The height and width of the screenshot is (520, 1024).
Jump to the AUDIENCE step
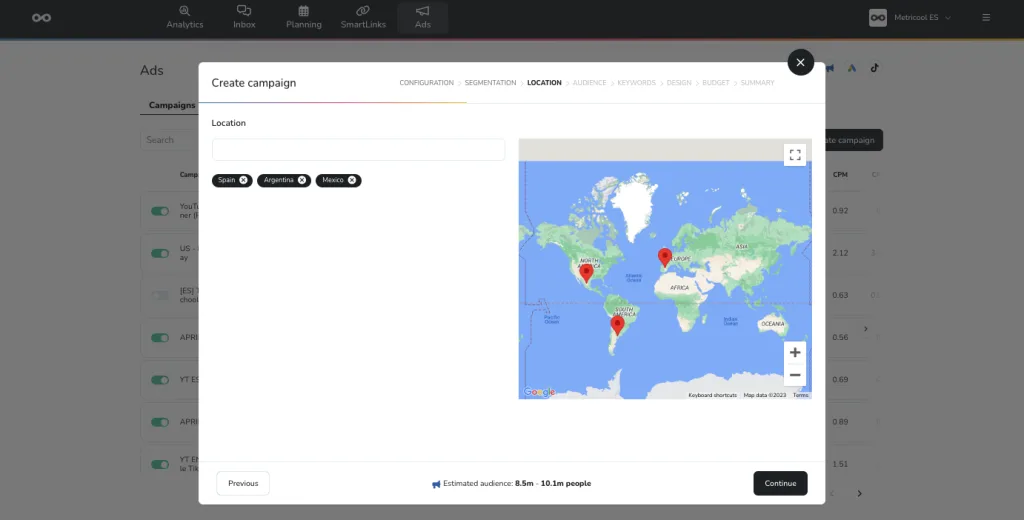[x=589, y=83]
